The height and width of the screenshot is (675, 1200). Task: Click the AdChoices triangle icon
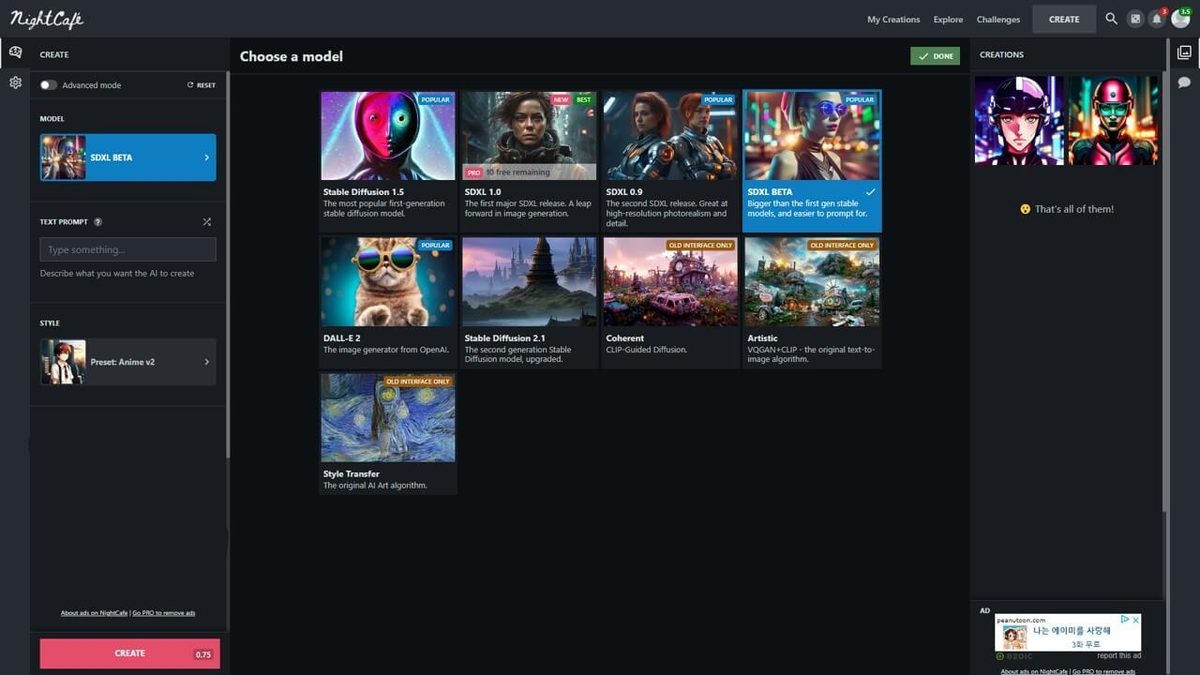(1125, 620)
